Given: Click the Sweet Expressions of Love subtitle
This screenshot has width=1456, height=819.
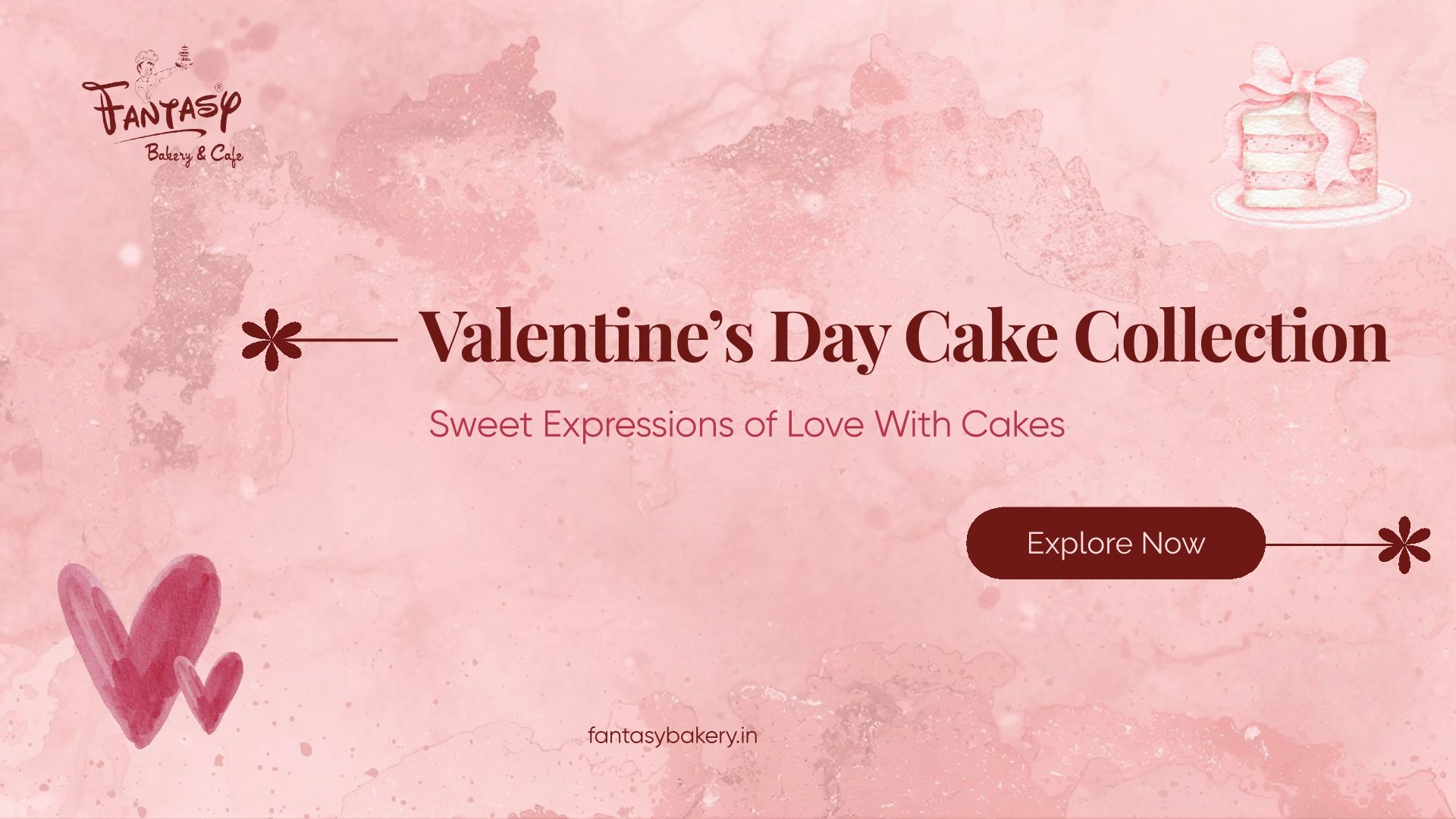Looking at the screenshot, I should (x=746, y=424).
